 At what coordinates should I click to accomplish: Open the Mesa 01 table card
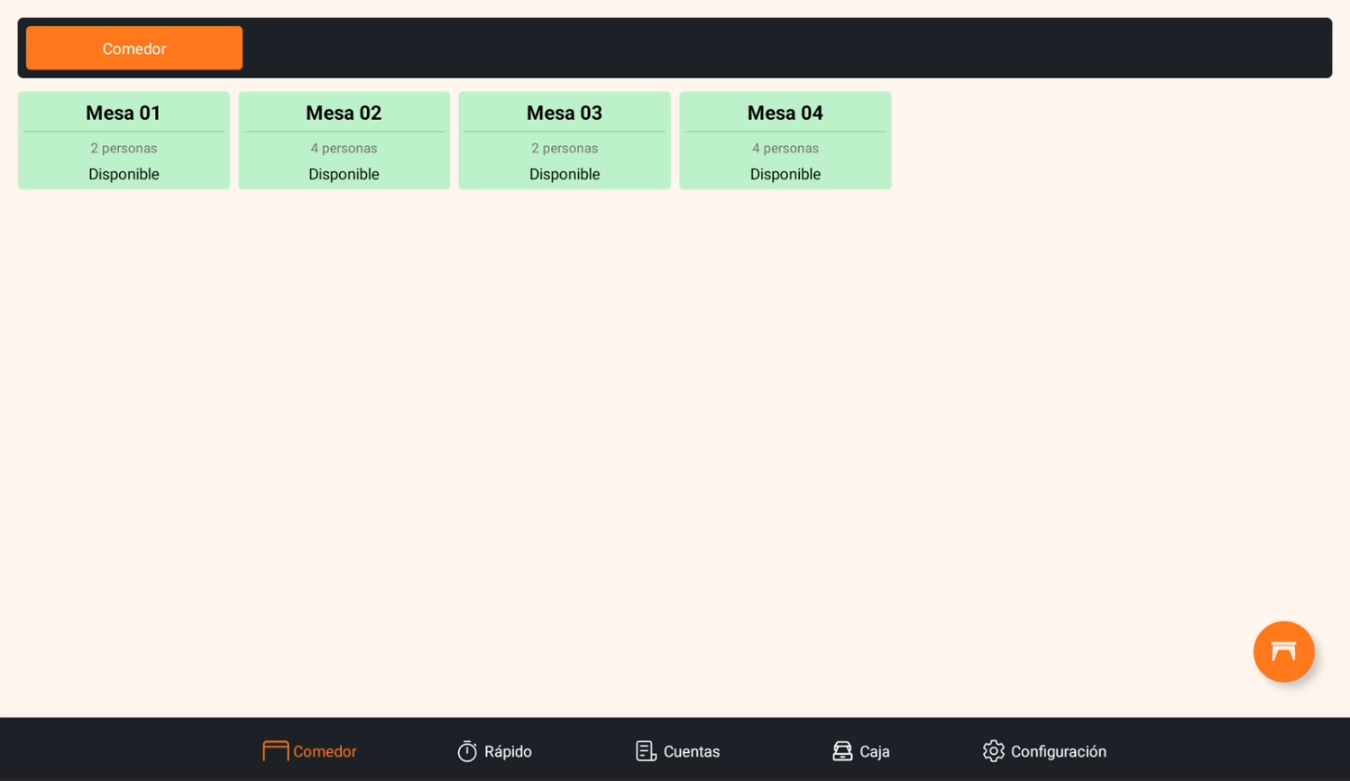pos(124,140)
